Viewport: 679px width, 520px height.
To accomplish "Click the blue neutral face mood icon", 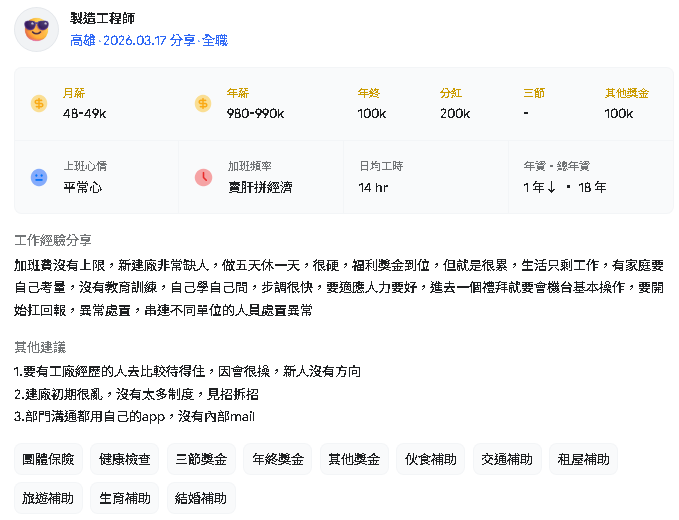I will pyautogui.click(x=39, y=178).
